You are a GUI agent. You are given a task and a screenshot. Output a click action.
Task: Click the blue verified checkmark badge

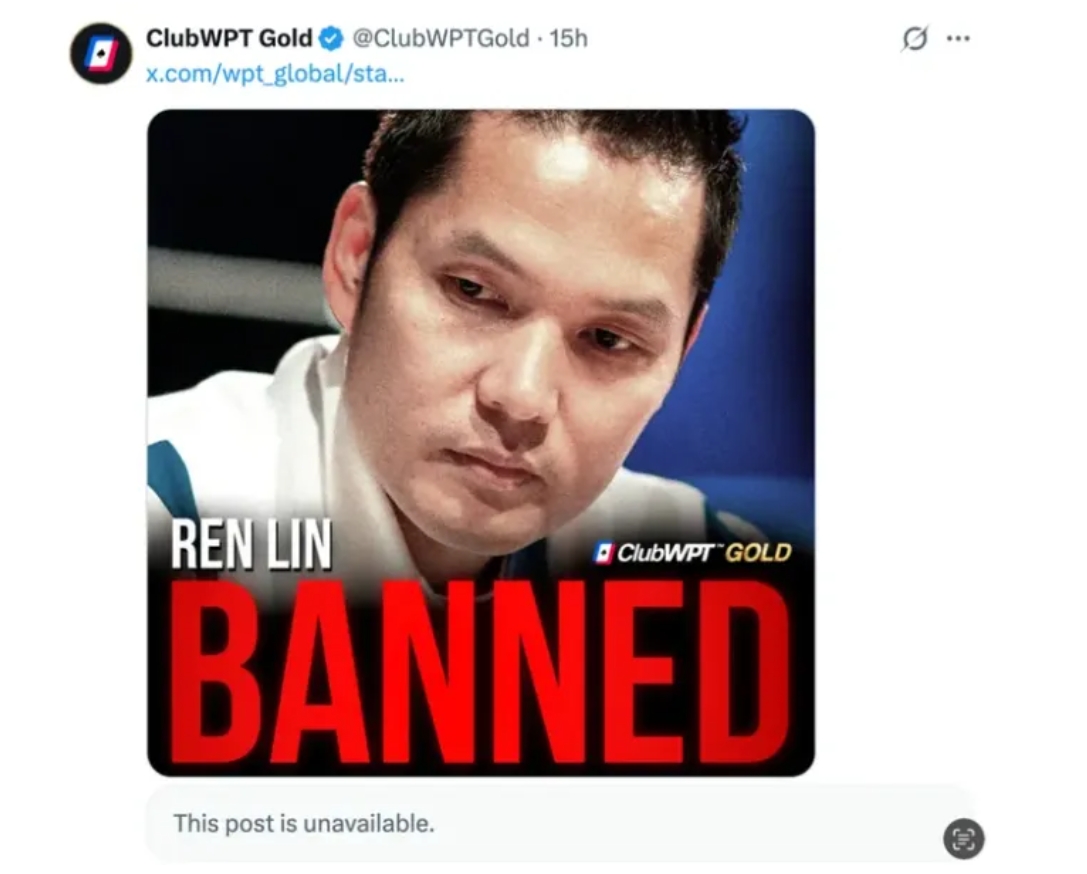(331, 39)
